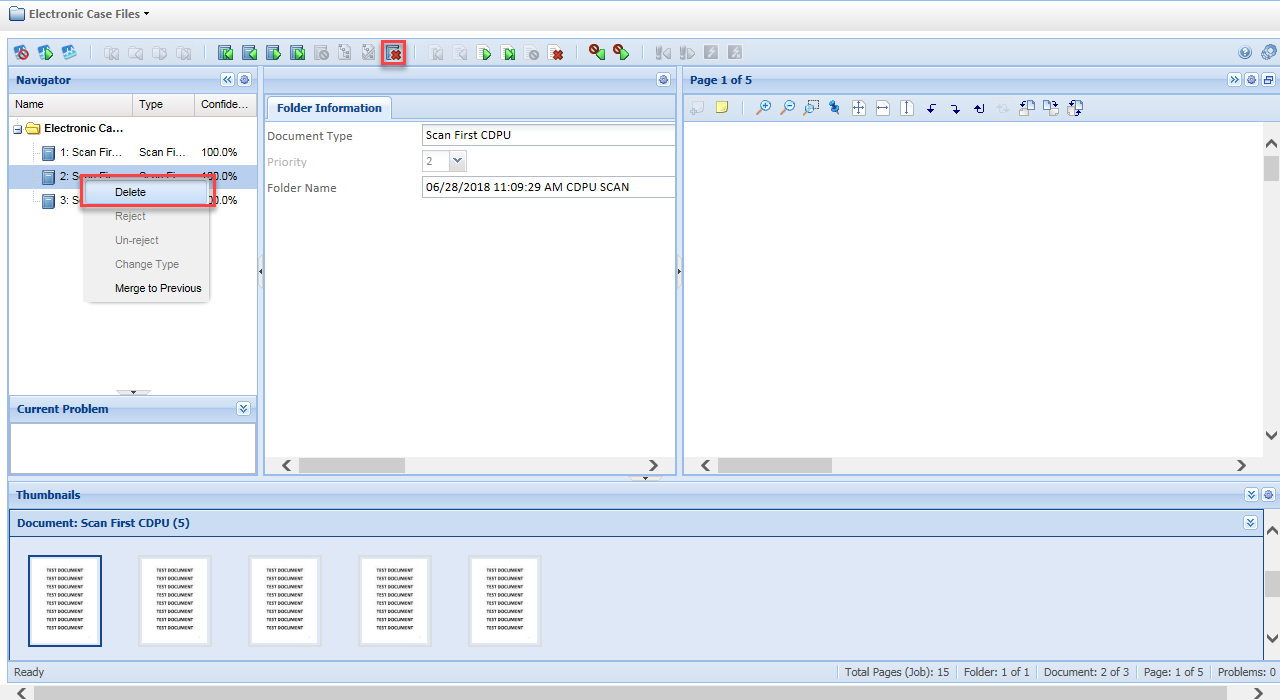
Task: Click the delete document toolbar icon
Action: (394, 53)
